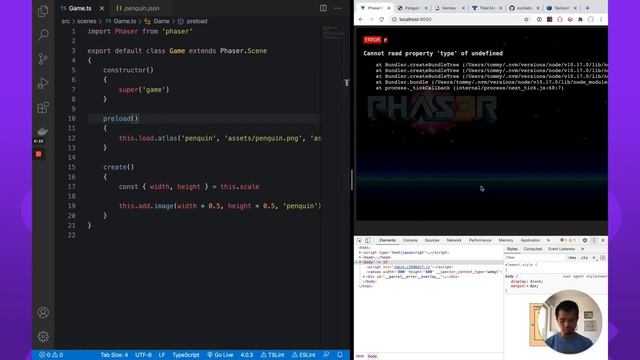Open the Source Control view
Viewport: 640px width, 360px height.
pyautogui.click(x=43, y=59)
